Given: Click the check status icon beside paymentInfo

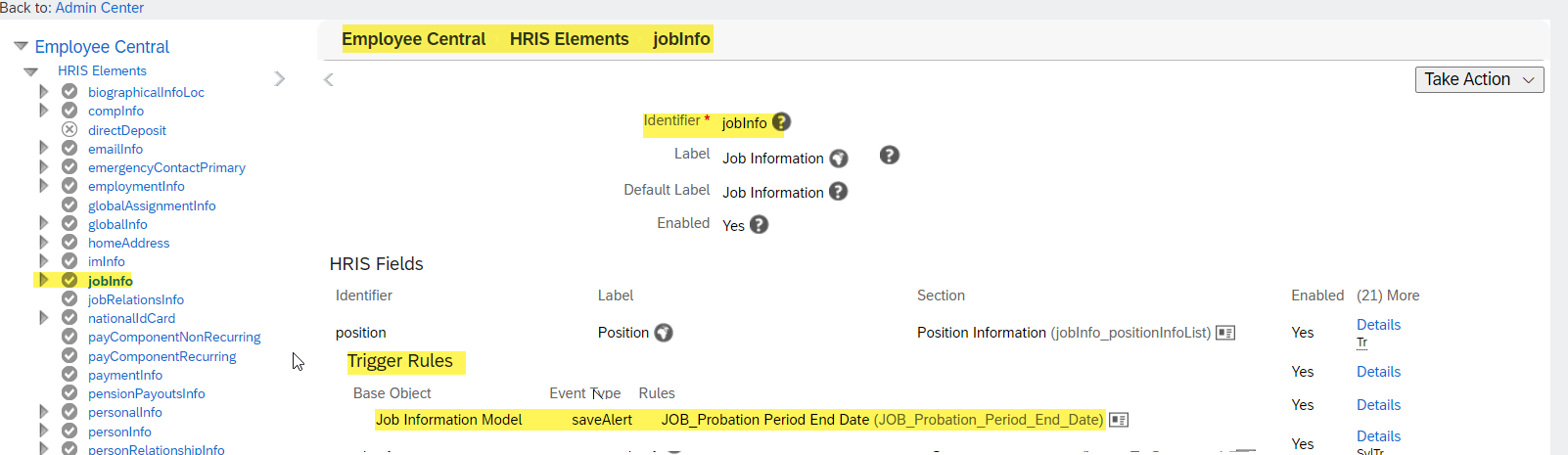Looking at the screenshot, I should click(x=69, y=375).
